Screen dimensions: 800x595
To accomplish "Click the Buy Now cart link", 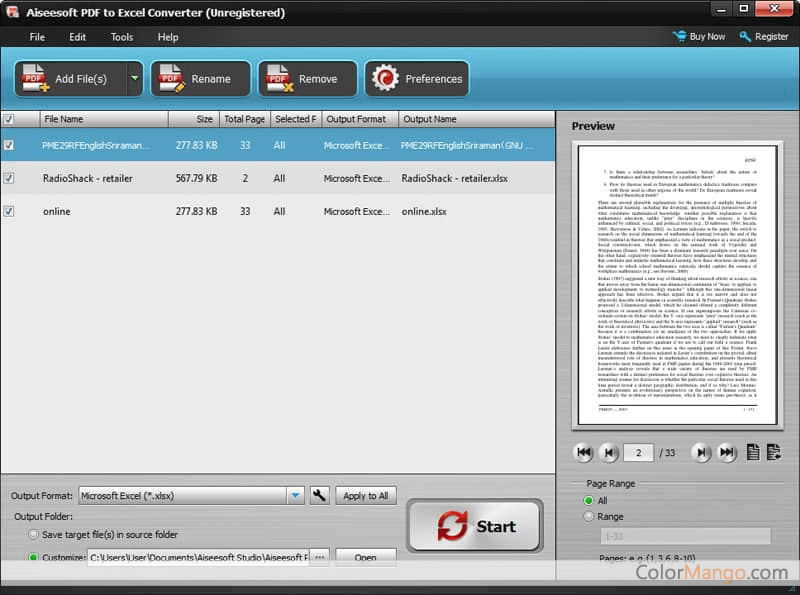I will coord(699,37).
